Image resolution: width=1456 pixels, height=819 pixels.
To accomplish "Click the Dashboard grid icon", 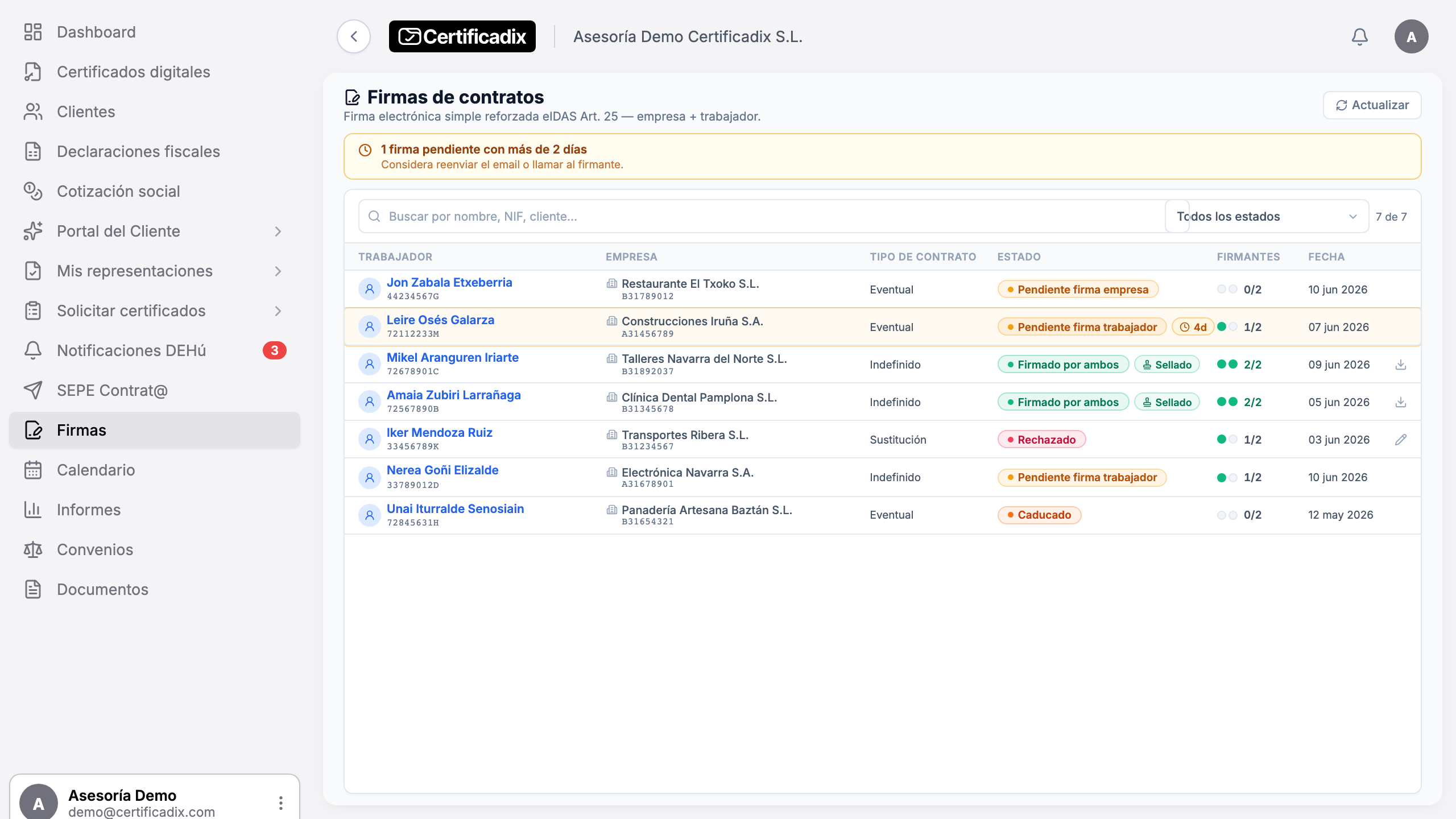I will (x=33, y=32).
